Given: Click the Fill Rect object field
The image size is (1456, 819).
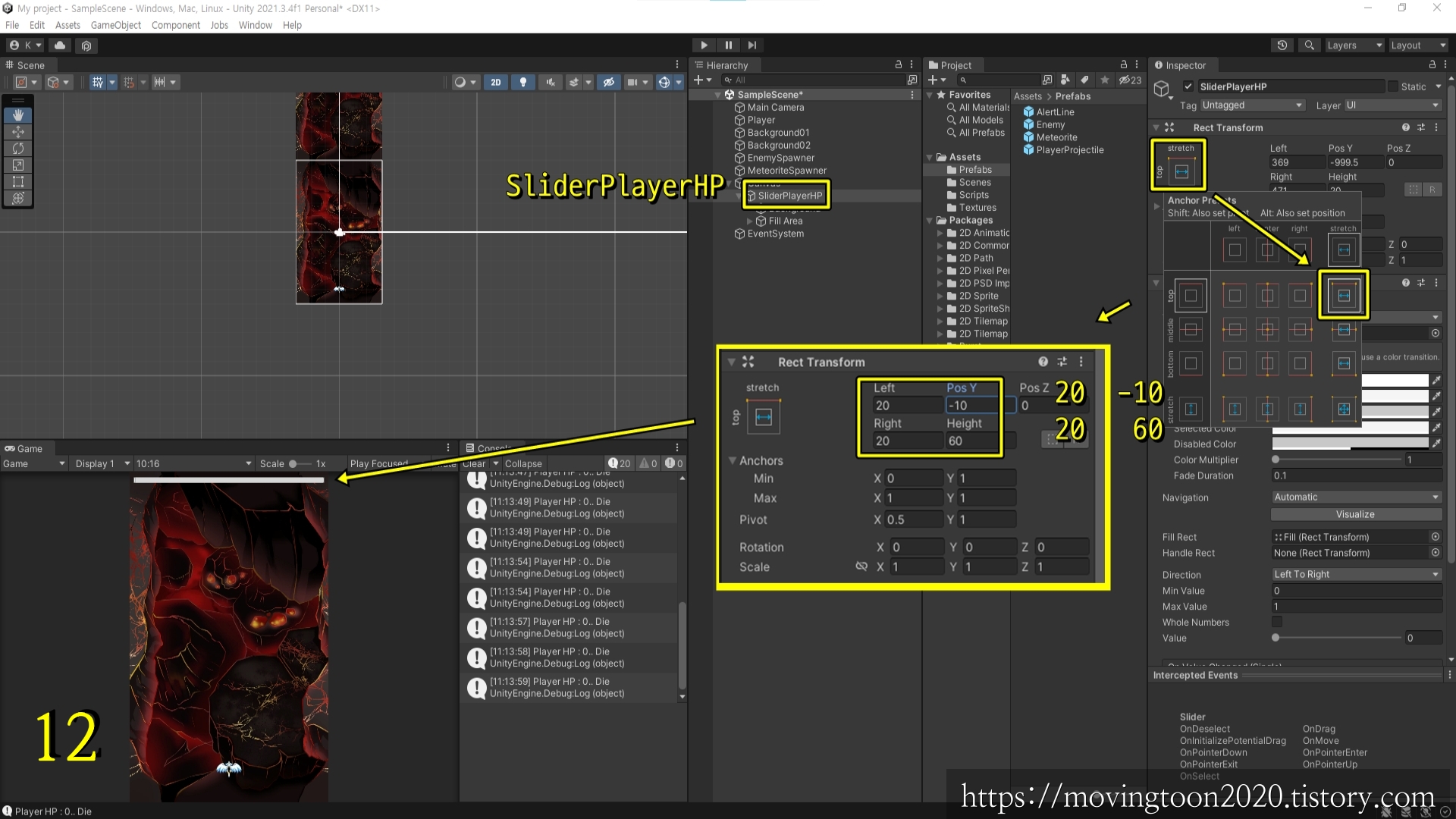Looking at the screenshot, I should [1356, 537].
